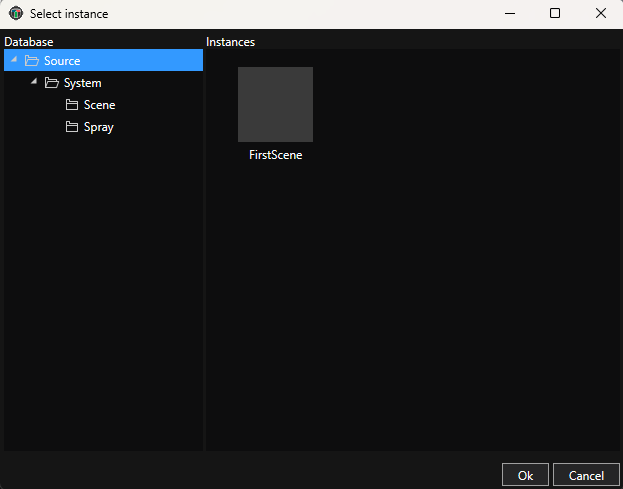Screen dimensions: 623x489
Task: Select the System tree label
Action: pyautogui.click(x=83, y=83)
